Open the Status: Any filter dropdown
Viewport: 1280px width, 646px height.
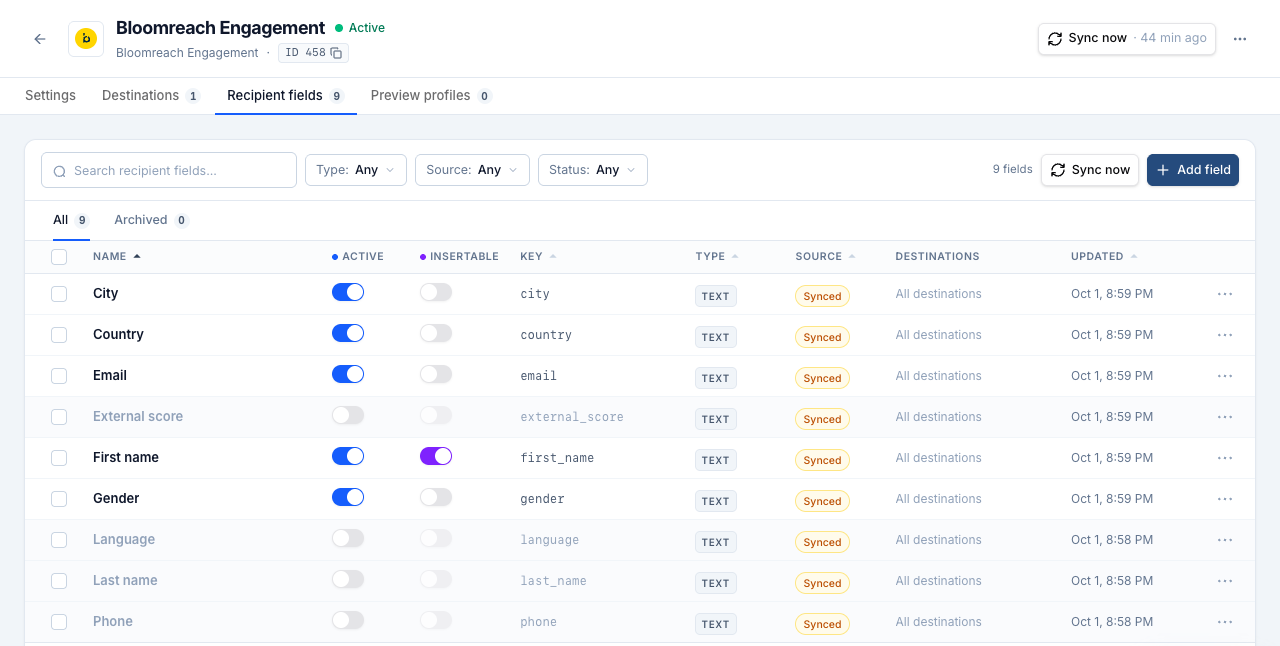[x=593, y=170]
